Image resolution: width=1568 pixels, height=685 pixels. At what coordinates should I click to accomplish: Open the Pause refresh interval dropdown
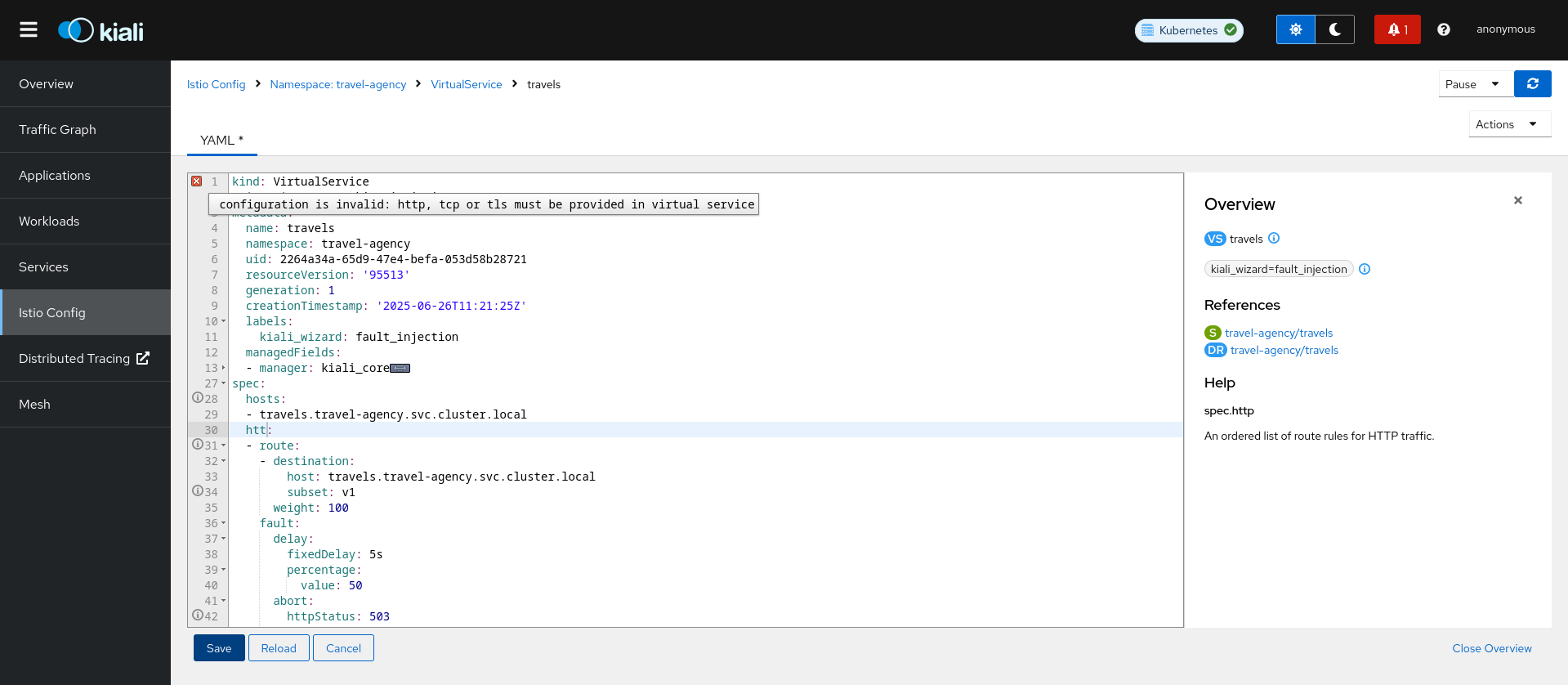tap(1474, 84)
